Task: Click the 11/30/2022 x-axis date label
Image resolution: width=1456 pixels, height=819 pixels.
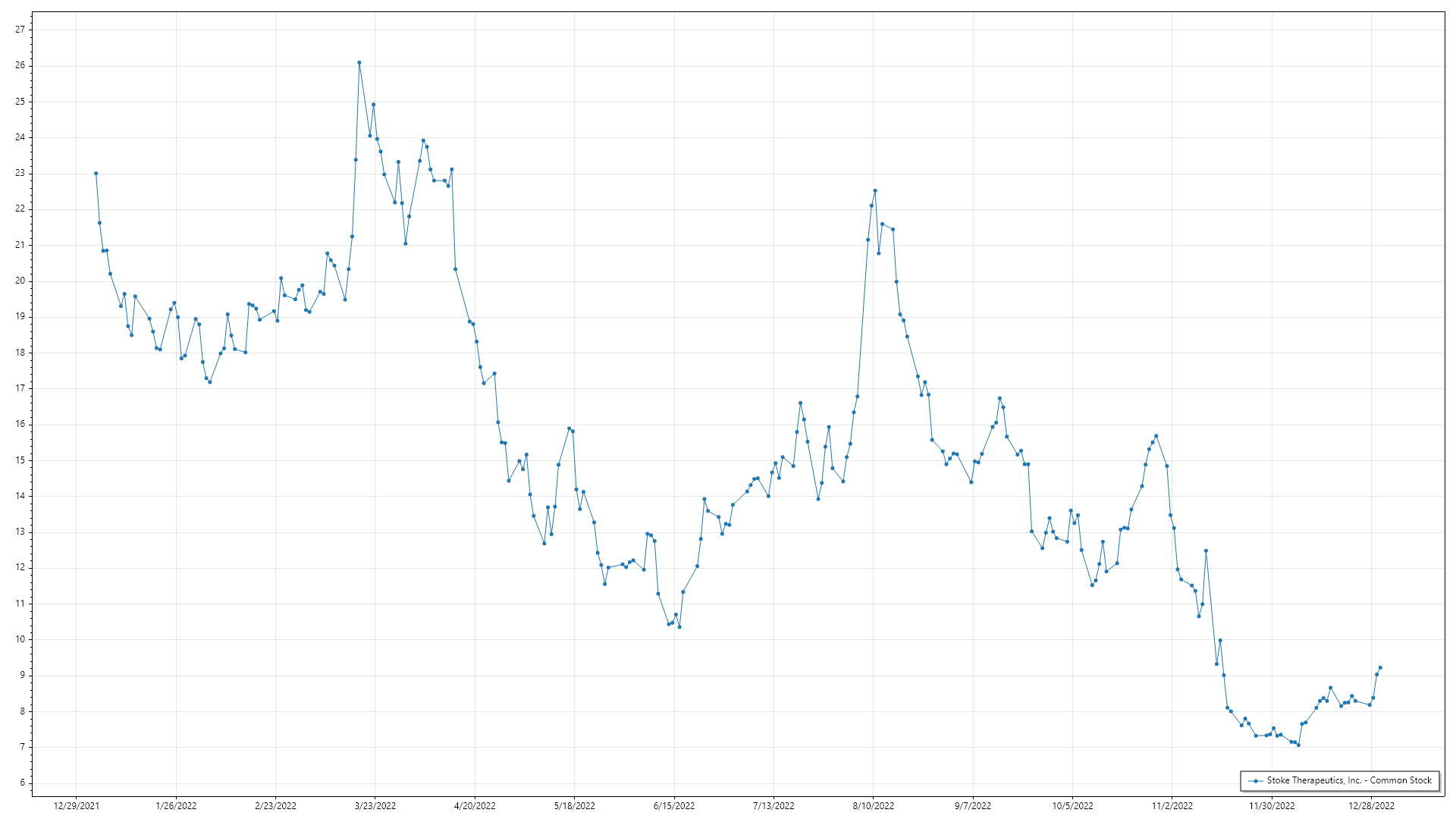Action: point(1272,806)
